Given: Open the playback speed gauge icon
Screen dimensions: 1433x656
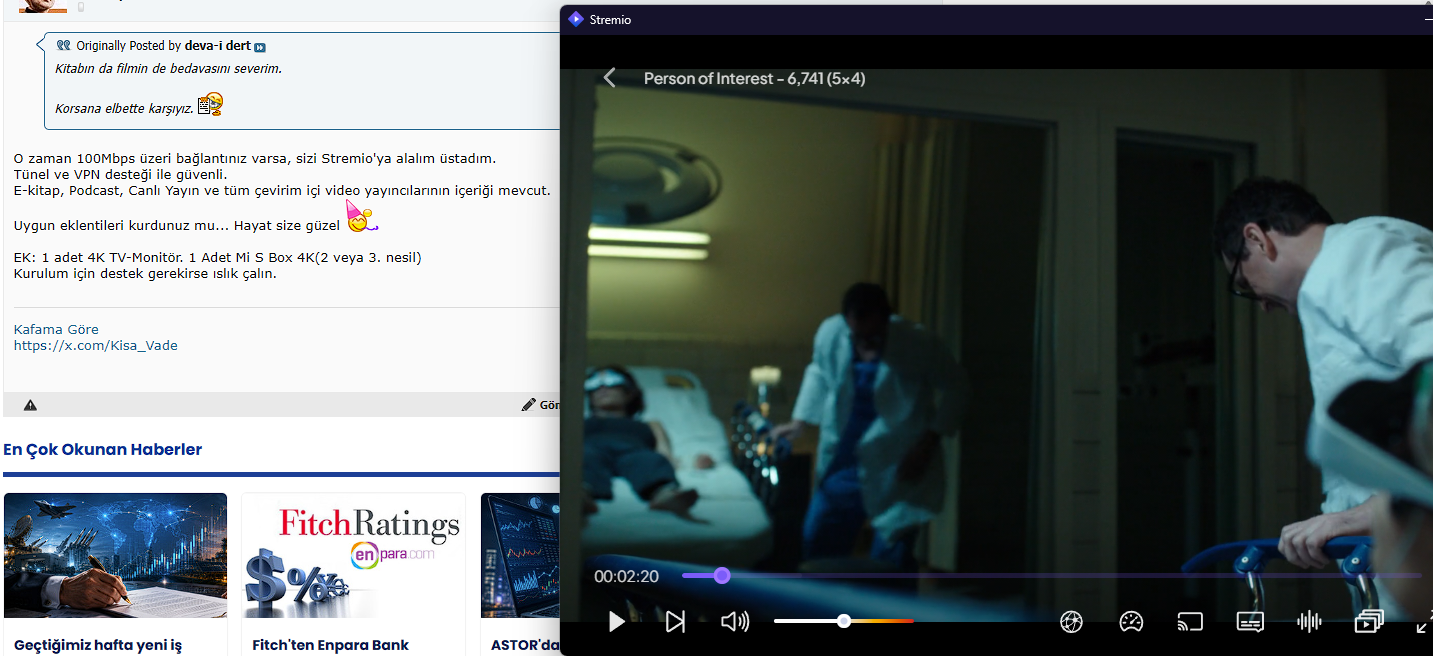Looking at the screenshot, I should pyautogui.click(x=1131, y=622).
